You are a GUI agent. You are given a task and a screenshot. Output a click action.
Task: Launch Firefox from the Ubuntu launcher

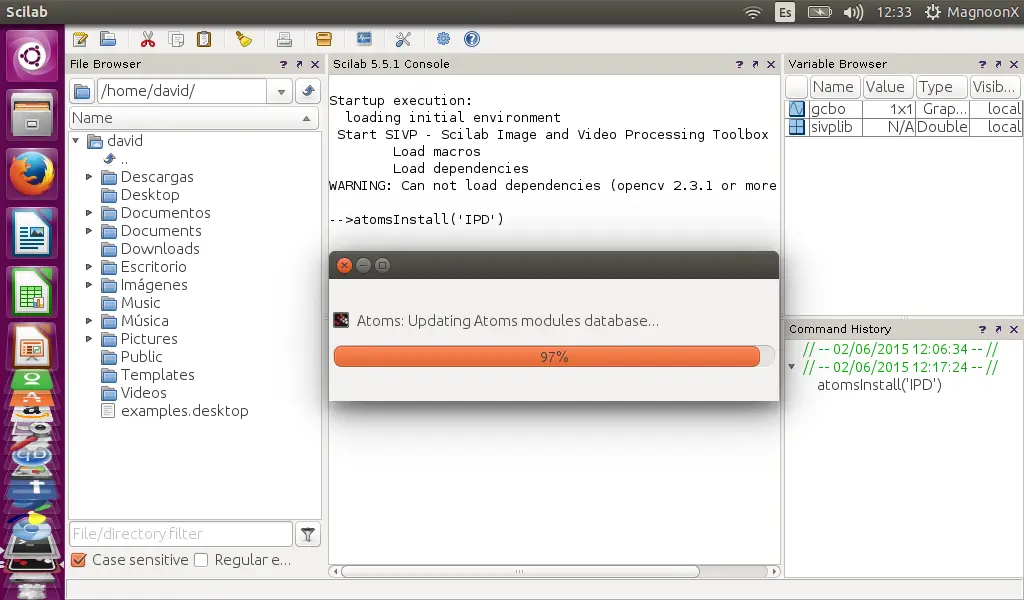tap(32, 174)
